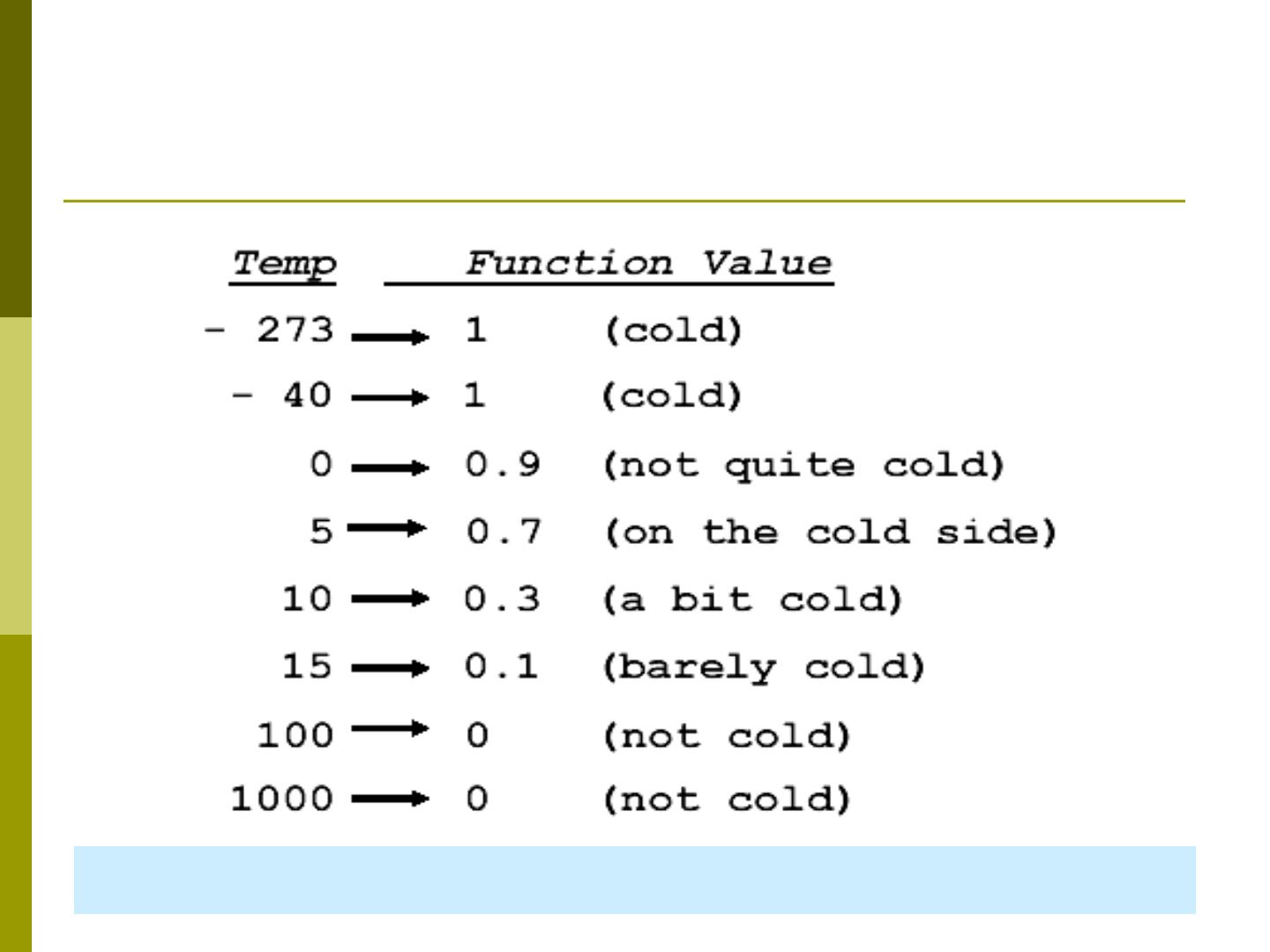Click the arrow next to temperature 1000
The image size is (1270, 952).
tap(390, 800)
